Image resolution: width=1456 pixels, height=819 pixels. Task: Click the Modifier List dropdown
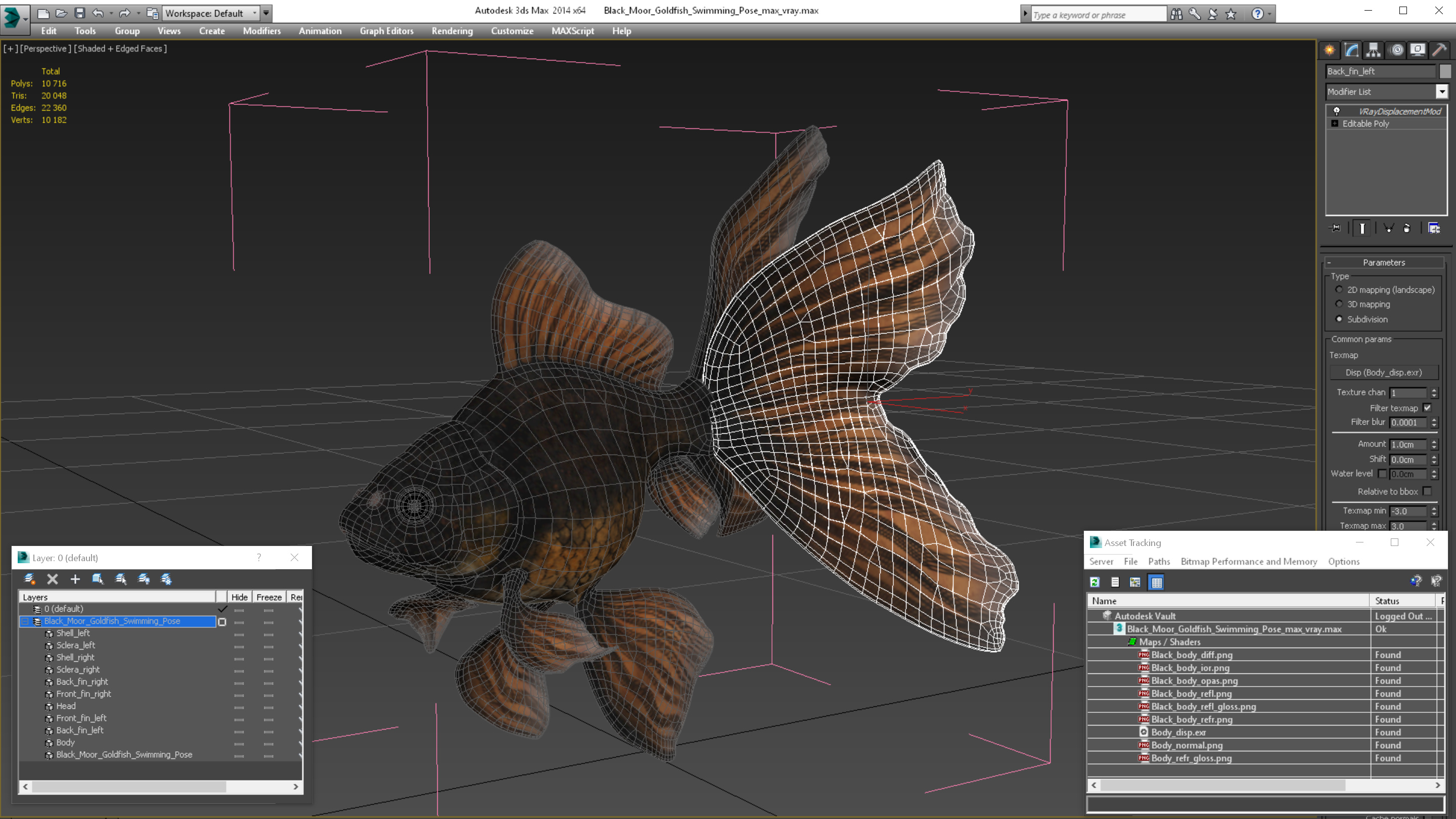1384,91
